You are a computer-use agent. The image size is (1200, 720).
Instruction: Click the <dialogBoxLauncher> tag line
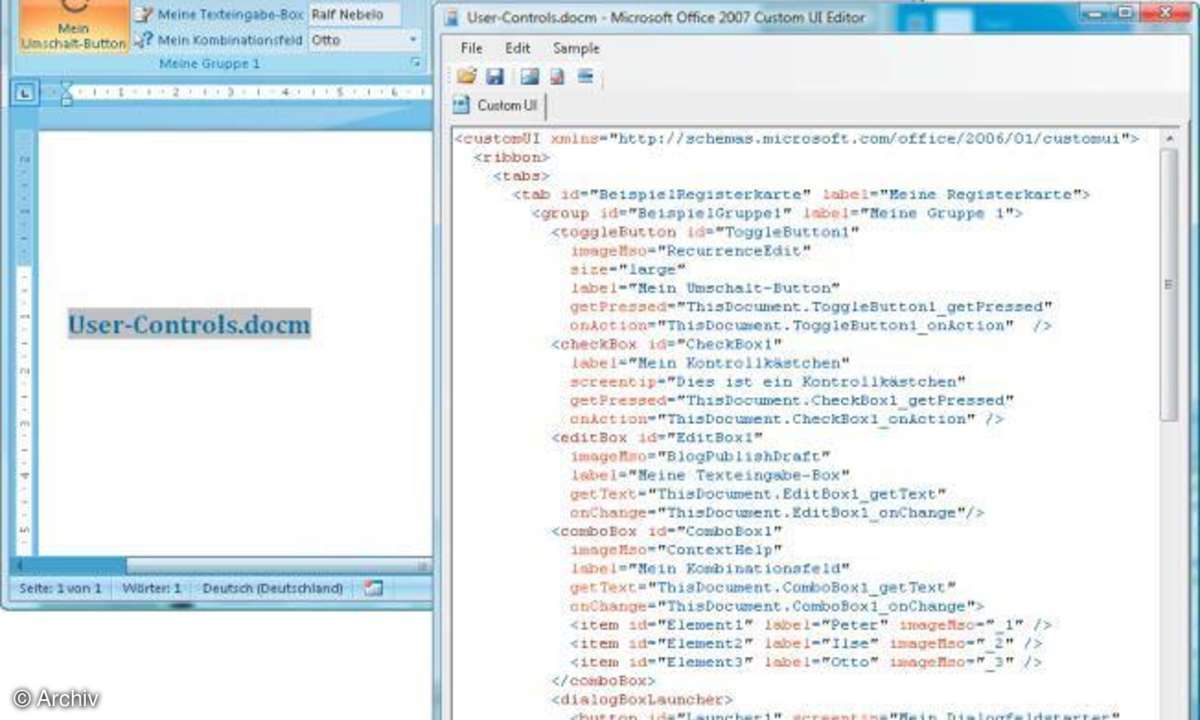coord(642,699)
